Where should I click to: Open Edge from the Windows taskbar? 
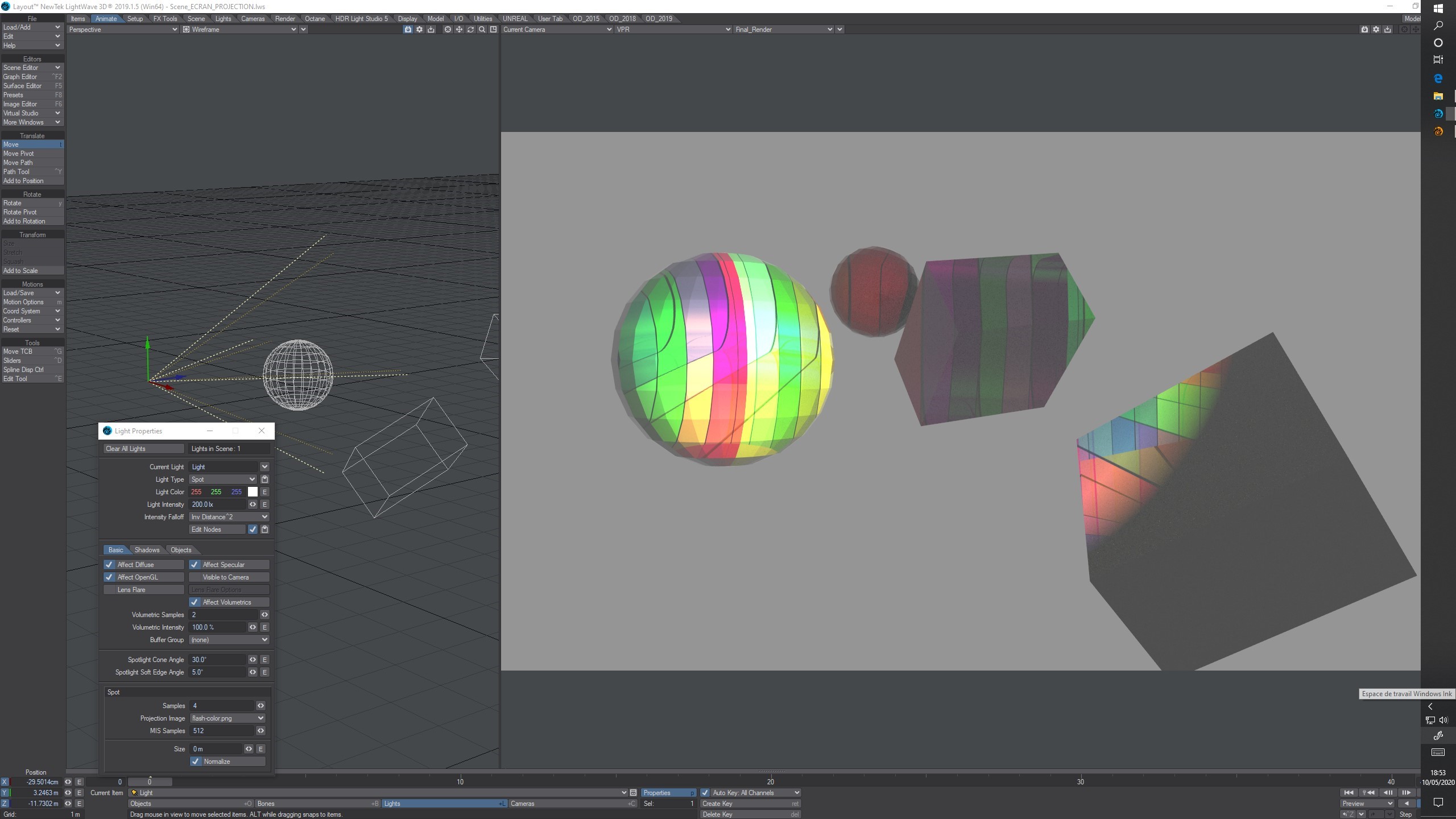(x=1438, y=78)
